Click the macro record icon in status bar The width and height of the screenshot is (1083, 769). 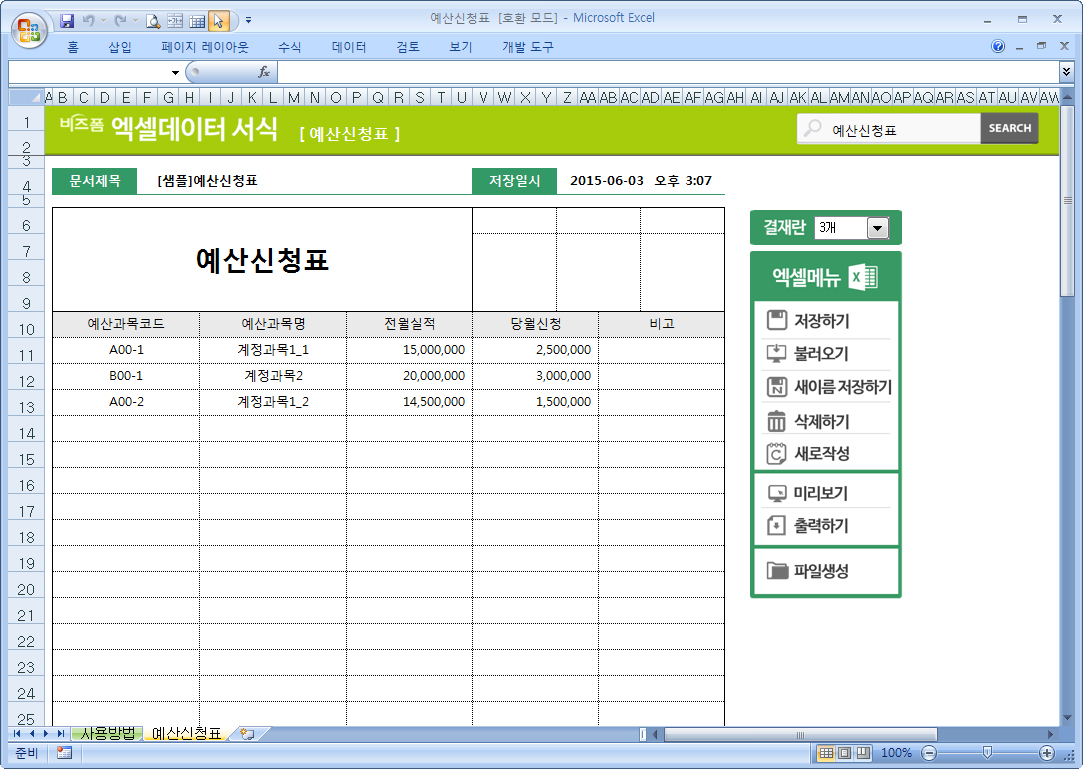(x=65, y=753)
